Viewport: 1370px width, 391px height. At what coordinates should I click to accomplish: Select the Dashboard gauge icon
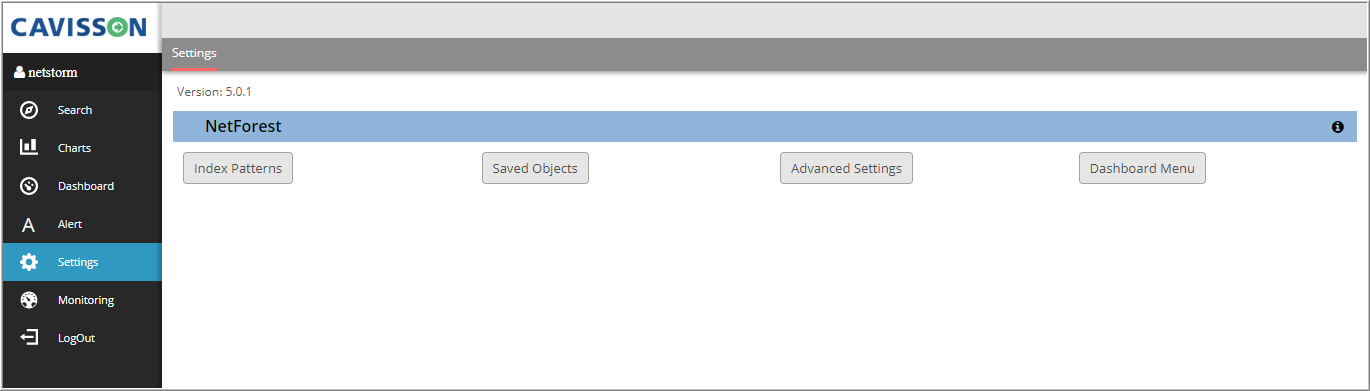[29, 186]
